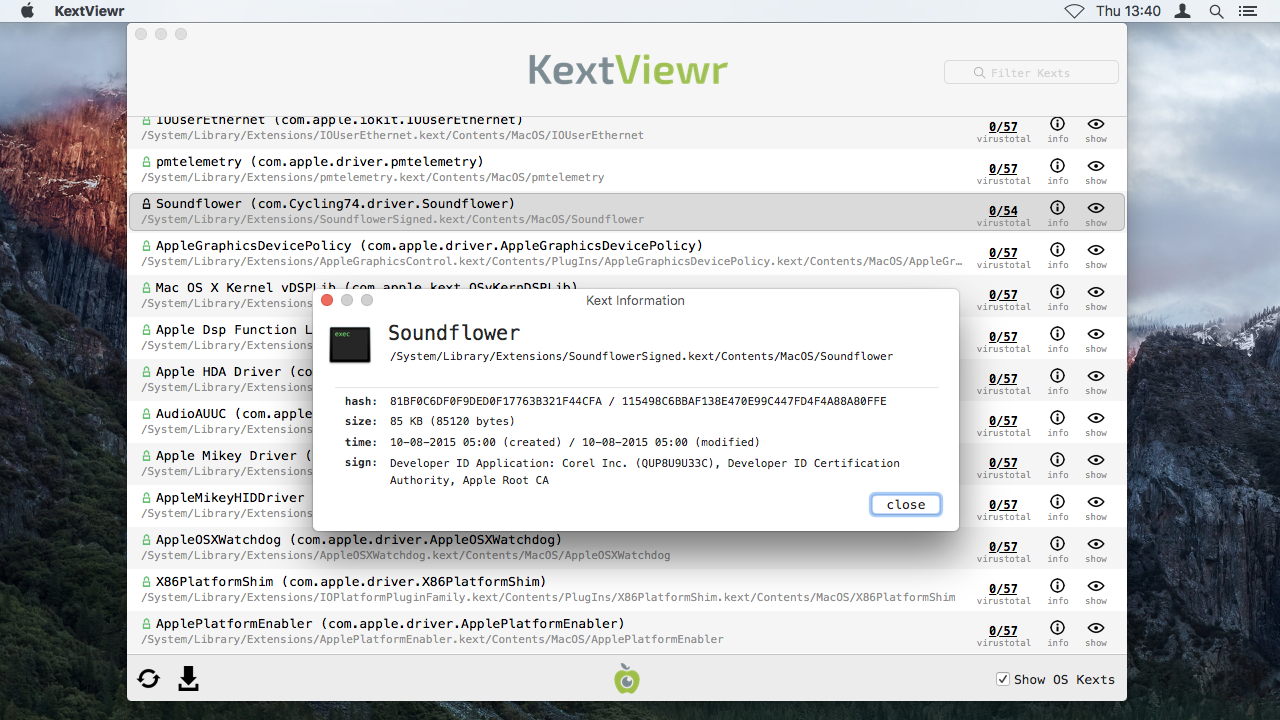Open info for the Soundflower kext
The width and height of the screenshot is (1280, 720).
1057,209
